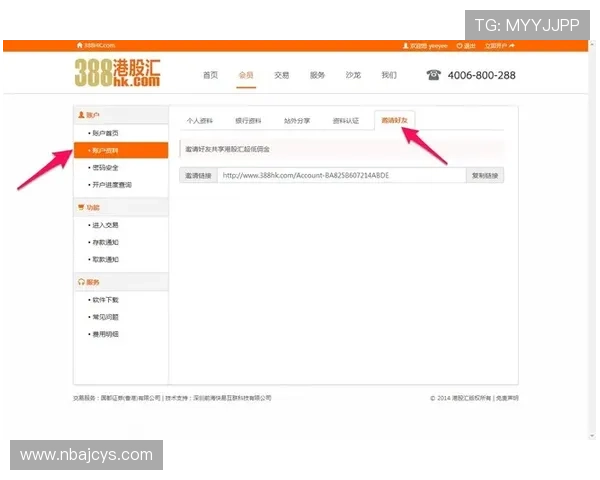
Task: Open the 首页 top navigation item
Action: click(x=210, y=75)
